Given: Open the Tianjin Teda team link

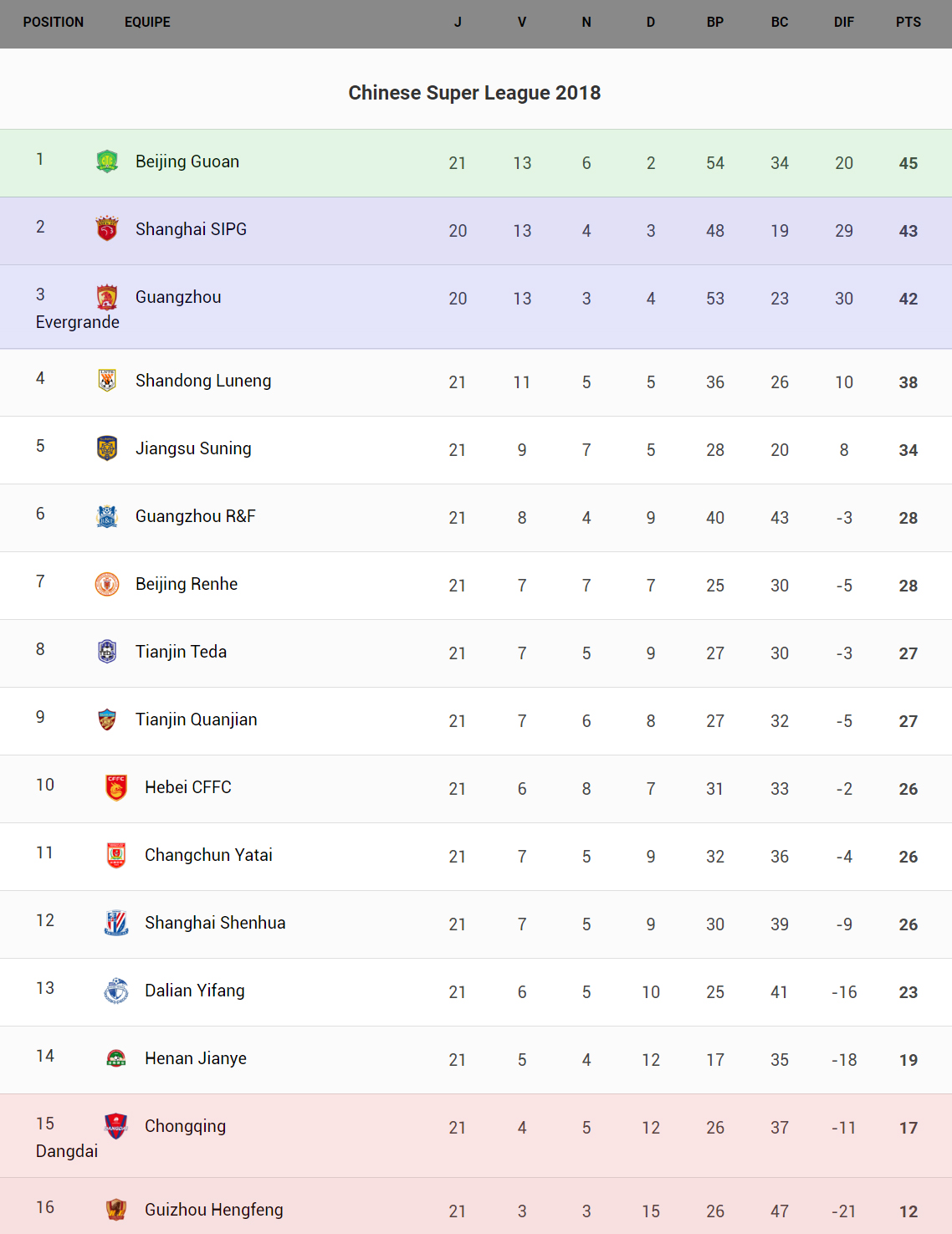Looking at the screenshot, I should 181,652.
